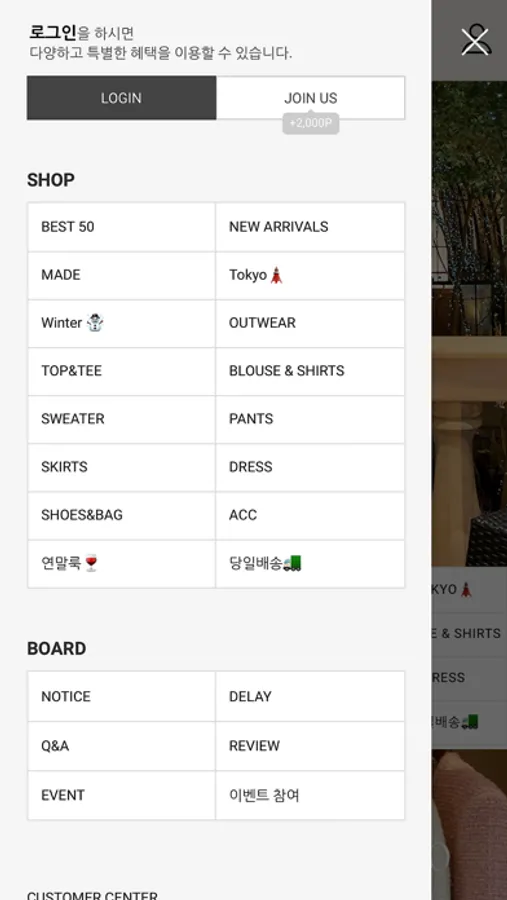Tap the LOGIN button
Image resolution: width=507 pixels, height=900 pixels.
pyautogui.click(x=121, y=98)
